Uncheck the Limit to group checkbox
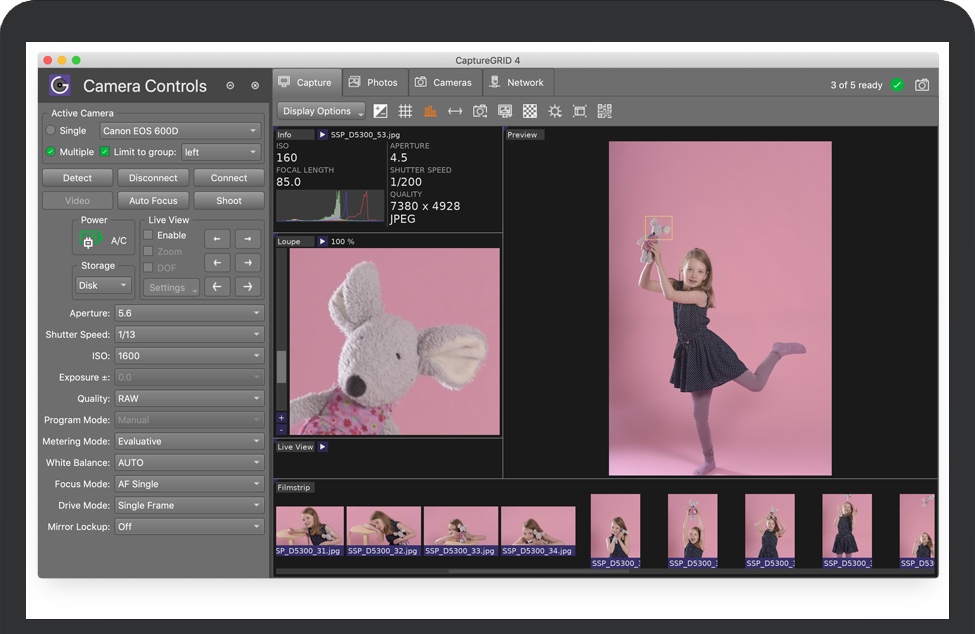Screen dimensions: 975x634 click(x=105, y=152)
